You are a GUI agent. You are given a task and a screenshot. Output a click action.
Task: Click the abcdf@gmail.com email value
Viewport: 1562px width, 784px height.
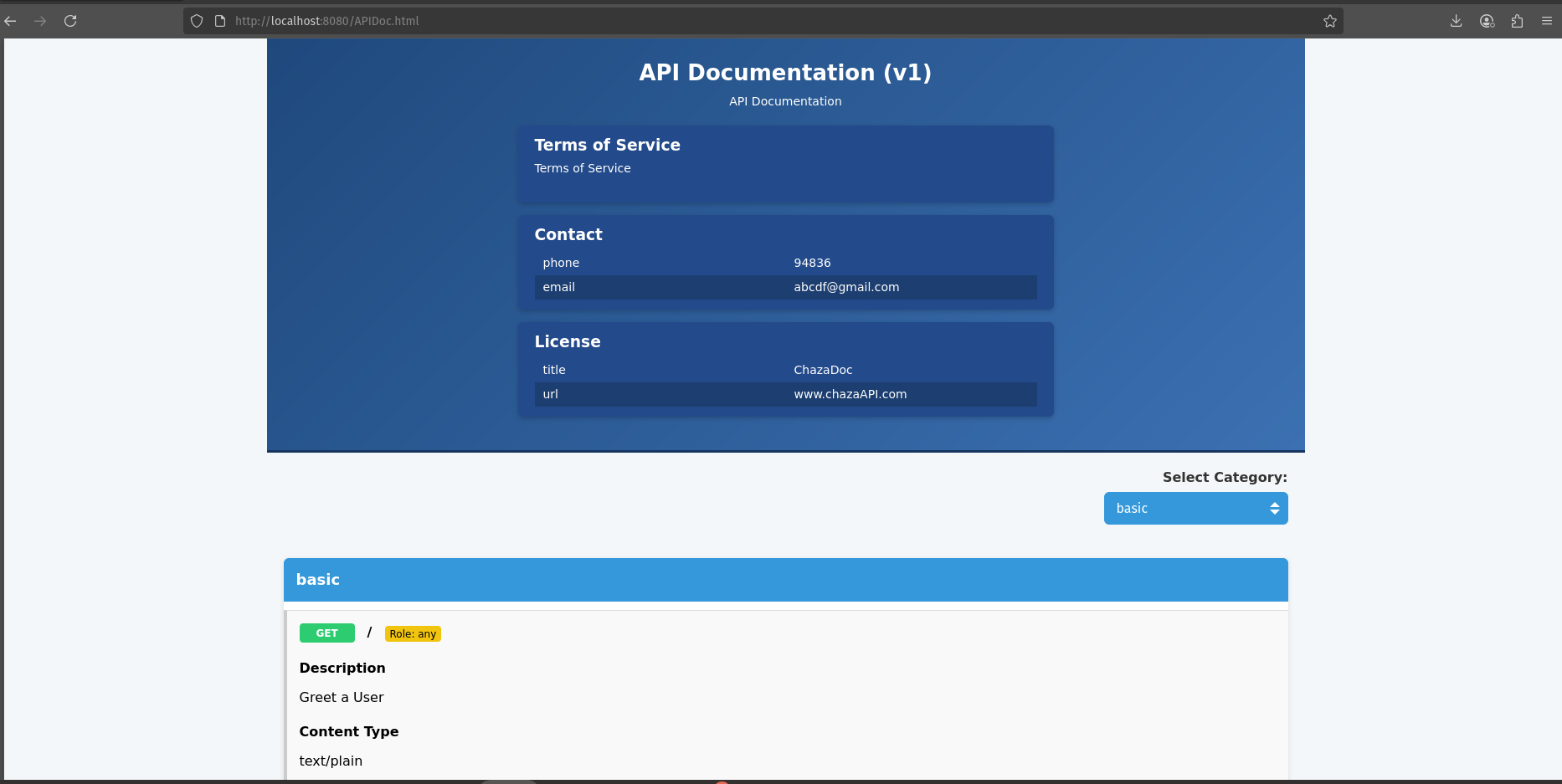point(846,287)
